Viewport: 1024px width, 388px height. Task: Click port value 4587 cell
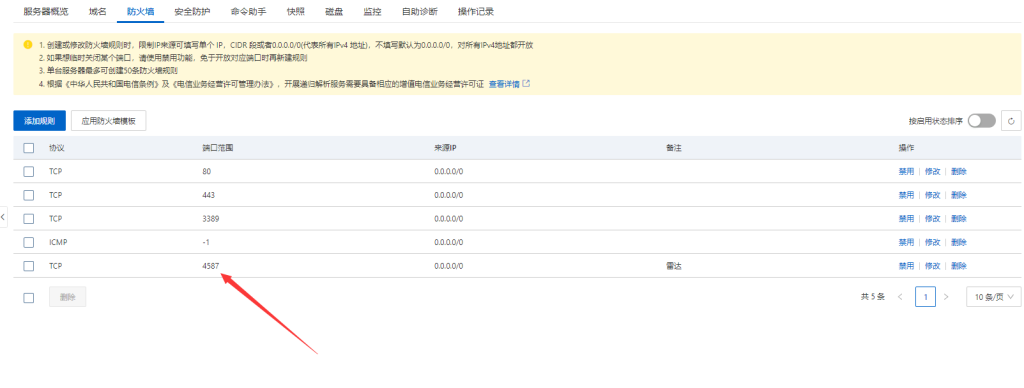211,266
